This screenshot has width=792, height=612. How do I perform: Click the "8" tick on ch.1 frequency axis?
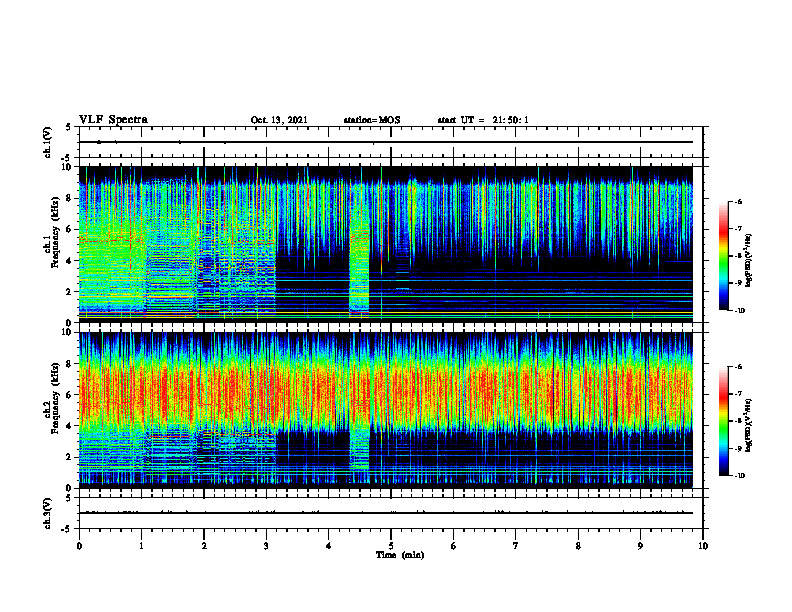(x=70, y=198)
